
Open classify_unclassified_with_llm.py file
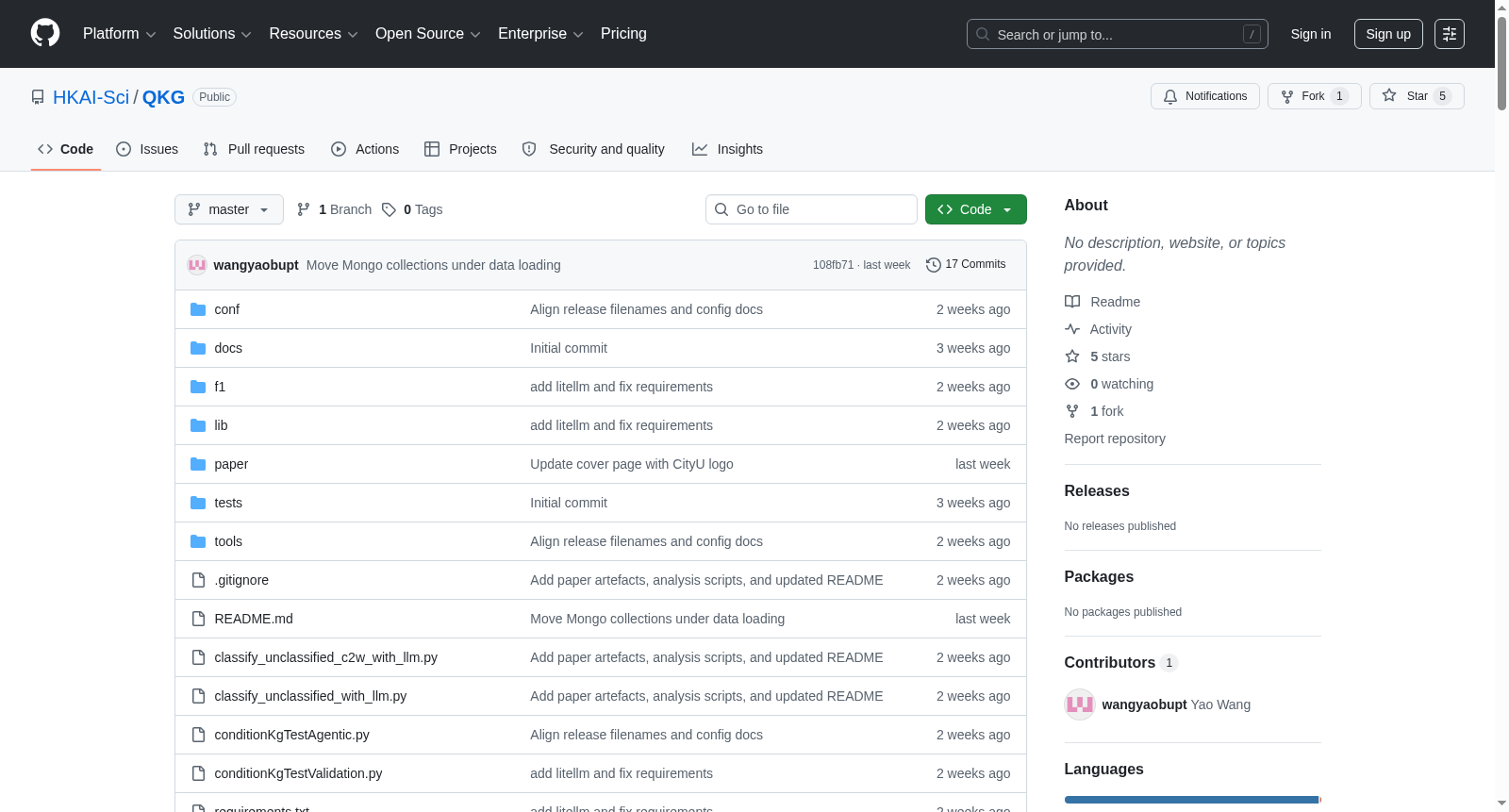(x=310, y=696)
